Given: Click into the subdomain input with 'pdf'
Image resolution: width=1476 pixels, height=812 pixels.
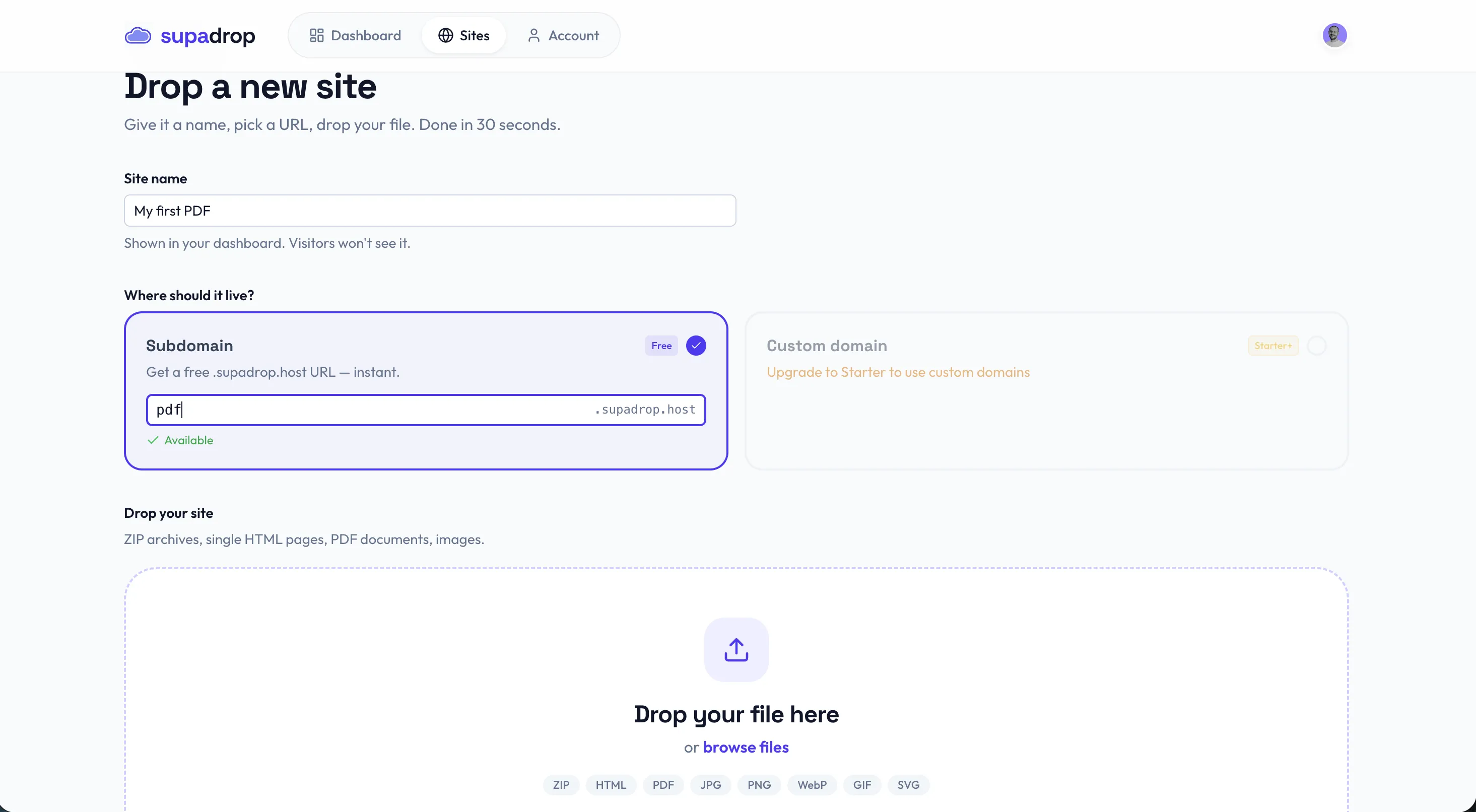Looking at the screenshot, I should click(426, 410).
